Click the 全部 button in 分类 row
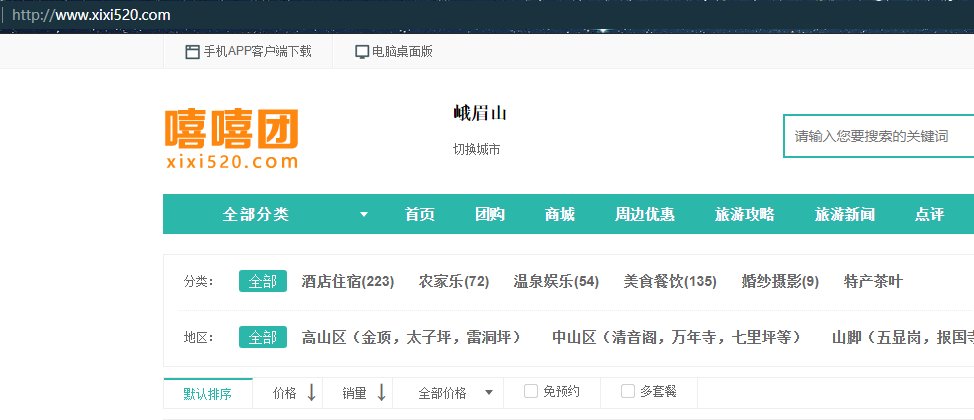 [x=263, y=282]
